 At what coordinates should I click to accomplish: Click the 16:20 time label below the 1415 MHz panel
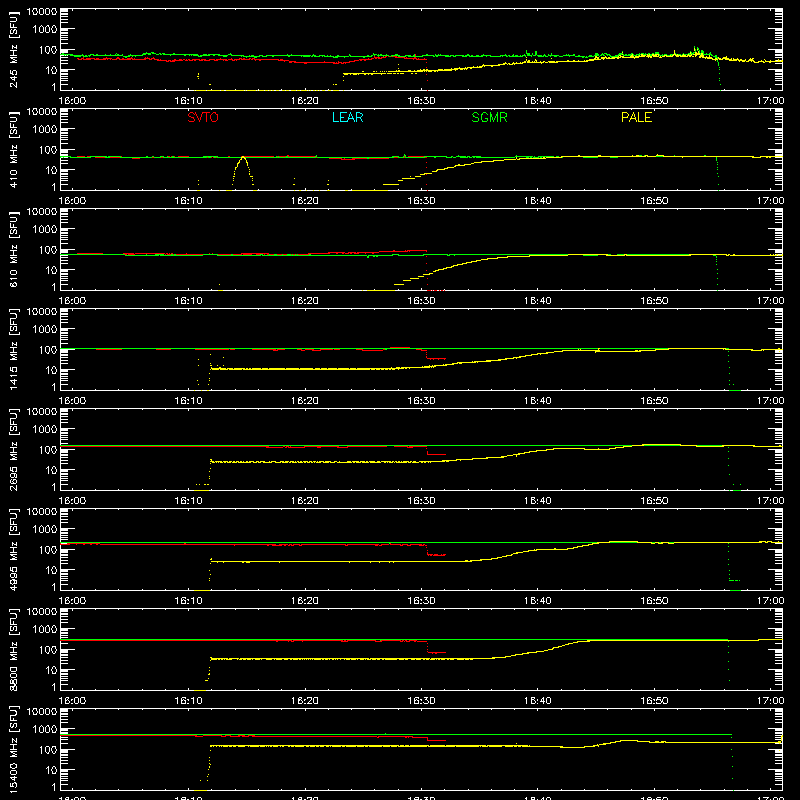pos(305,401)
